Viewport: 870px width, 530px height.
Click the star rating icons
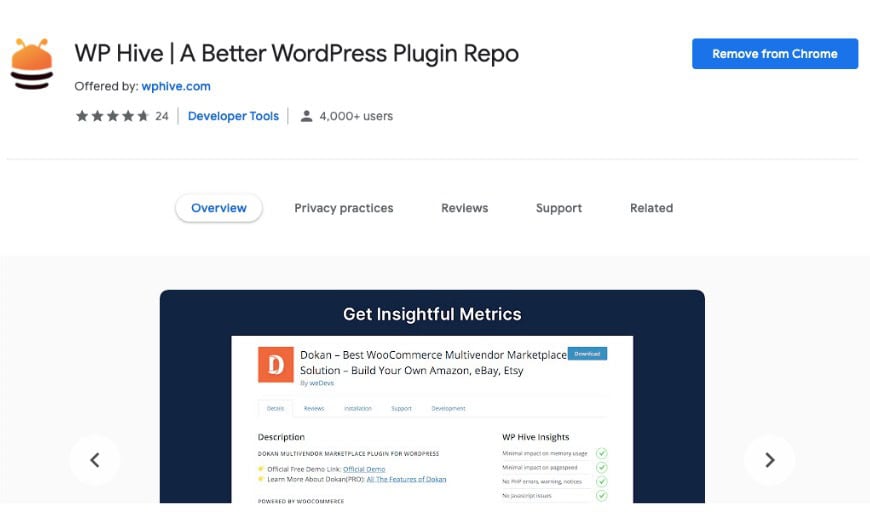pos(112,116)
